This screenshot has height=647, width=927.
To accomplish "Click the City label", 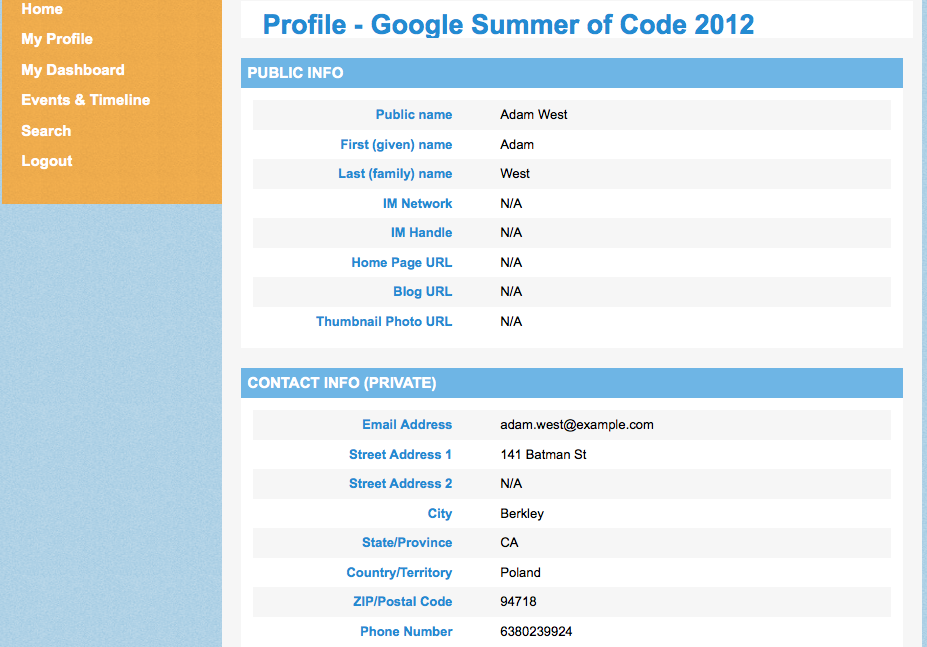I will 440,513.
